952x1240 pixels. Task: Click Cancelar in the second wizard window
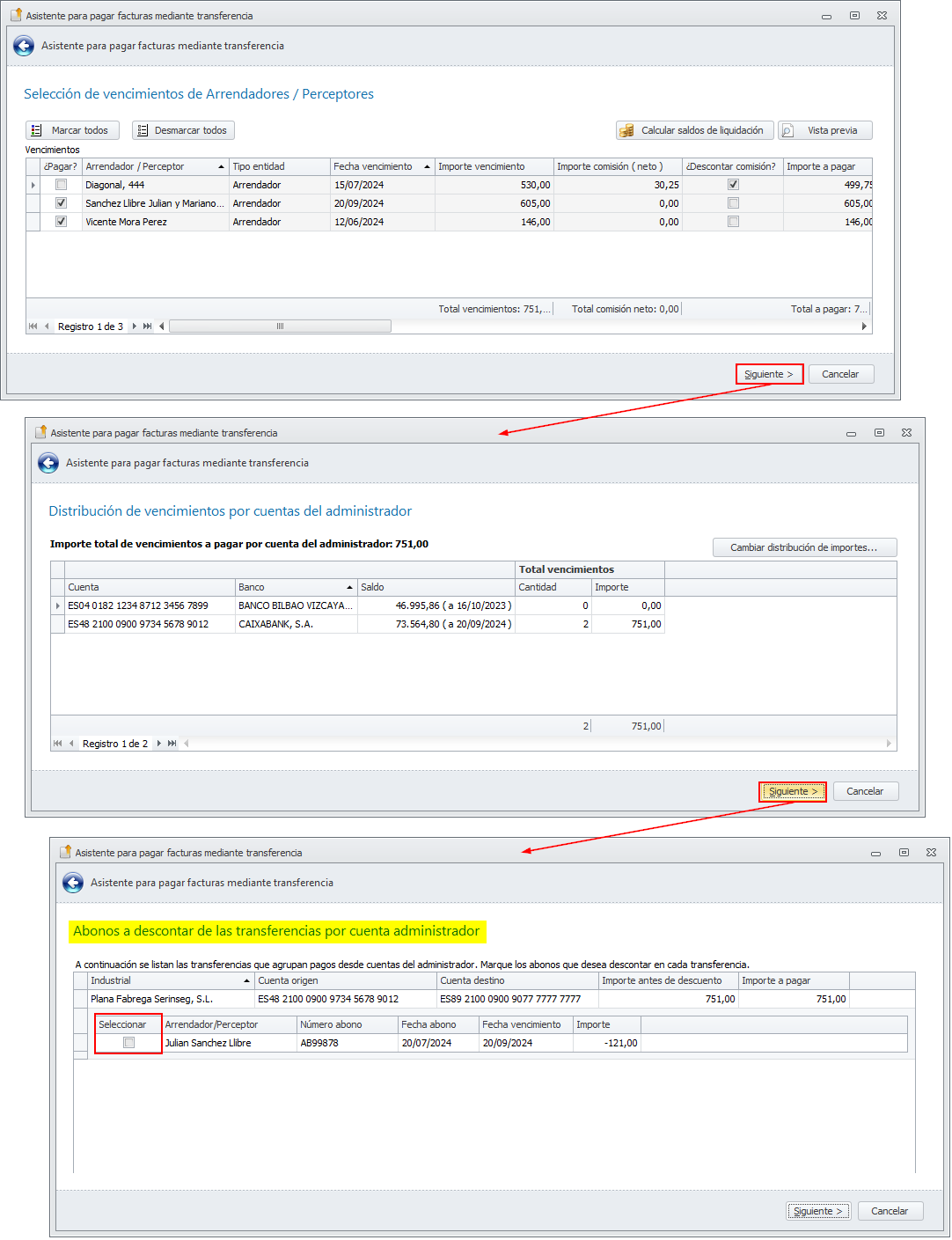click(x=865, y=791)
